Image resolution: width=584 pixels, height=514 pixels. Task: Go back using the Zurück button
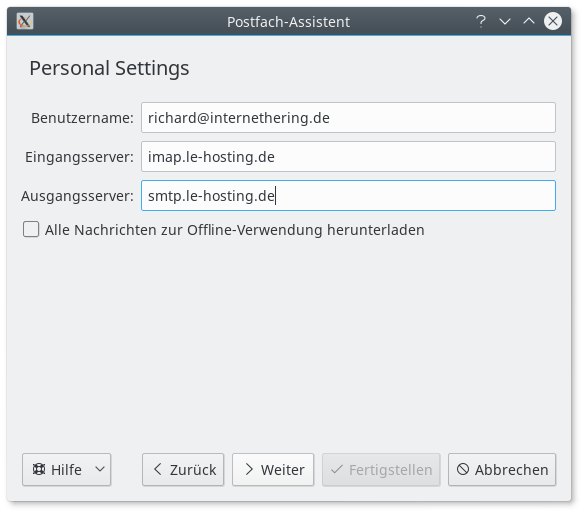183,469
